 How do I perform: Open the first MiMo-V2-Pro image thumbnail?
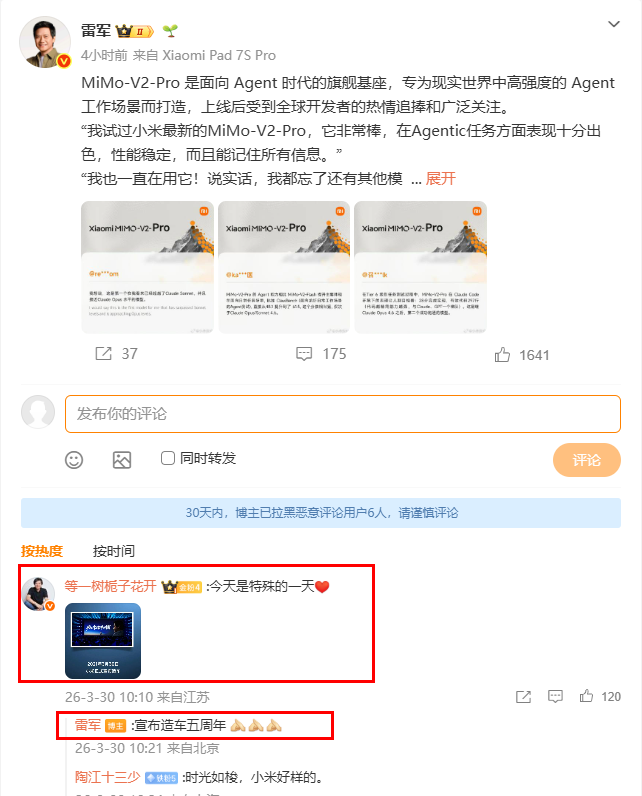[147, 267]
